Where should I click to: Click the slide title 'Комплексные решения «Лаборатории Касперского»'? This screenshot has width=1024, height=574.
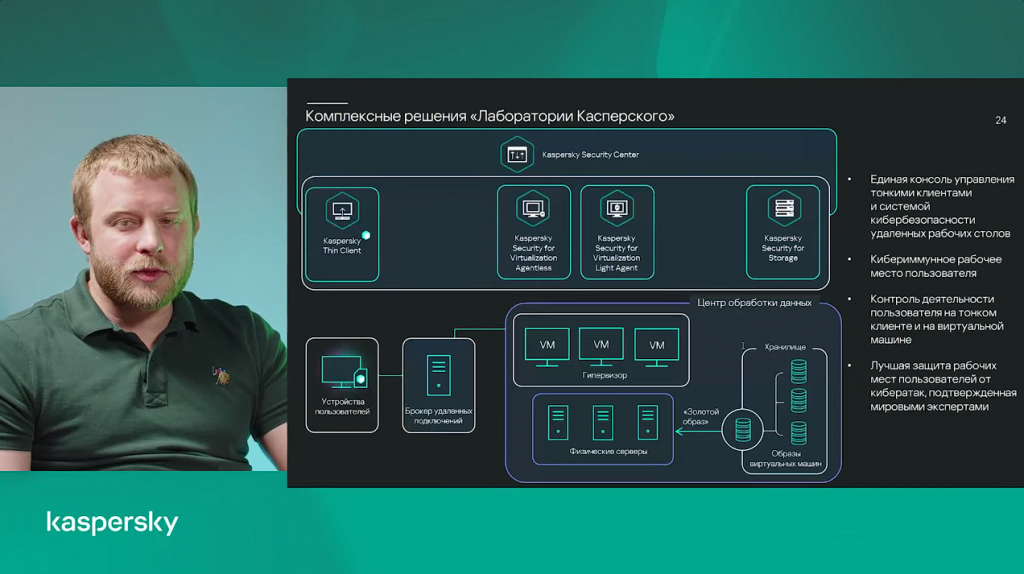pyautogui.click(x=490, y=116)
